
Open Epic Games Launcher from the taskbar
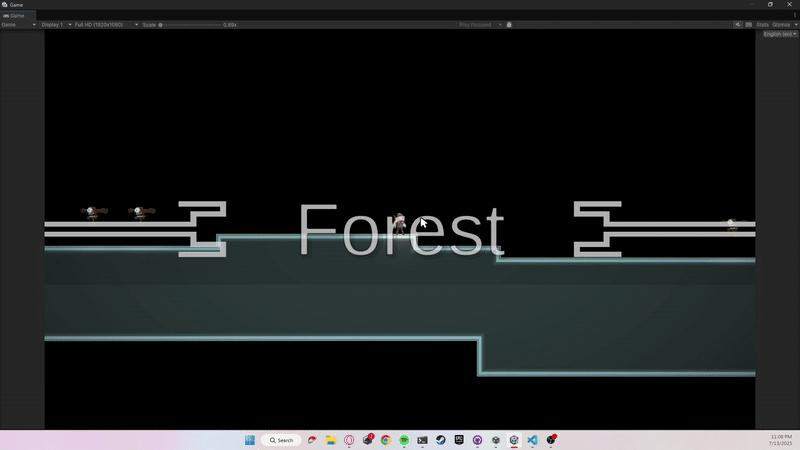[459, 440]
